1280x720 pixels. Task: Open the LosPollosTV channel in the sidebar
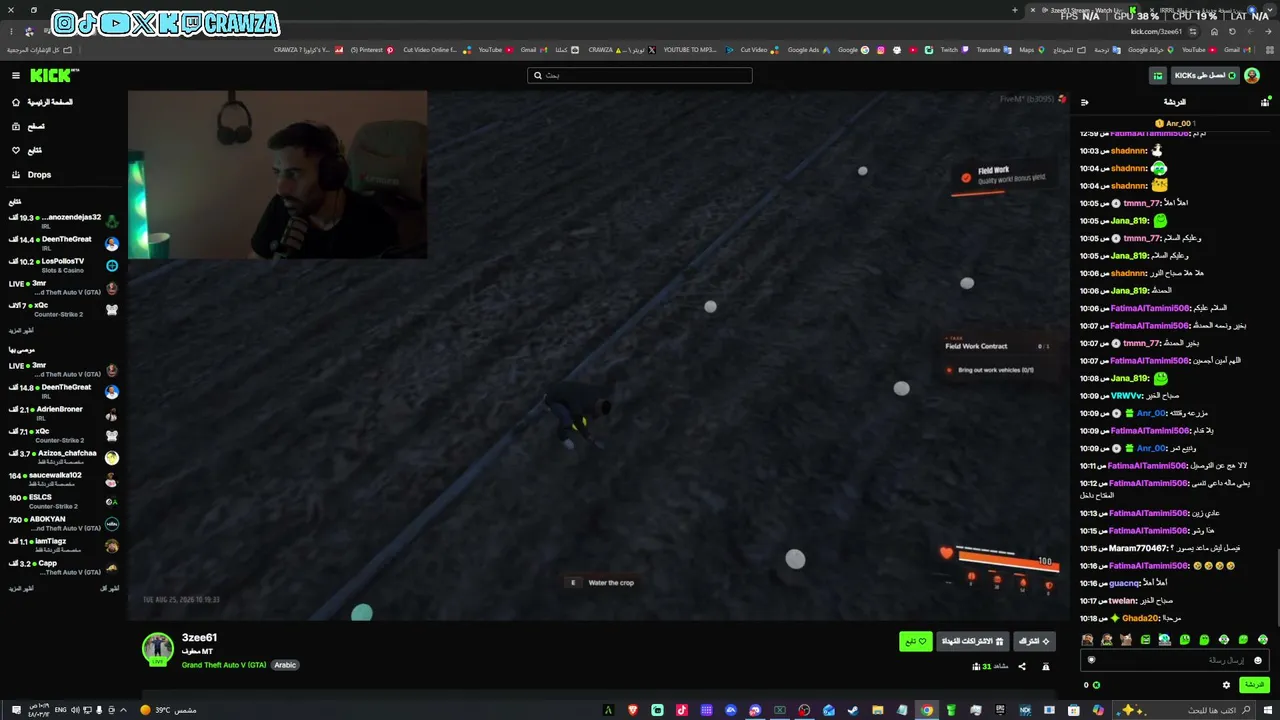64,265
